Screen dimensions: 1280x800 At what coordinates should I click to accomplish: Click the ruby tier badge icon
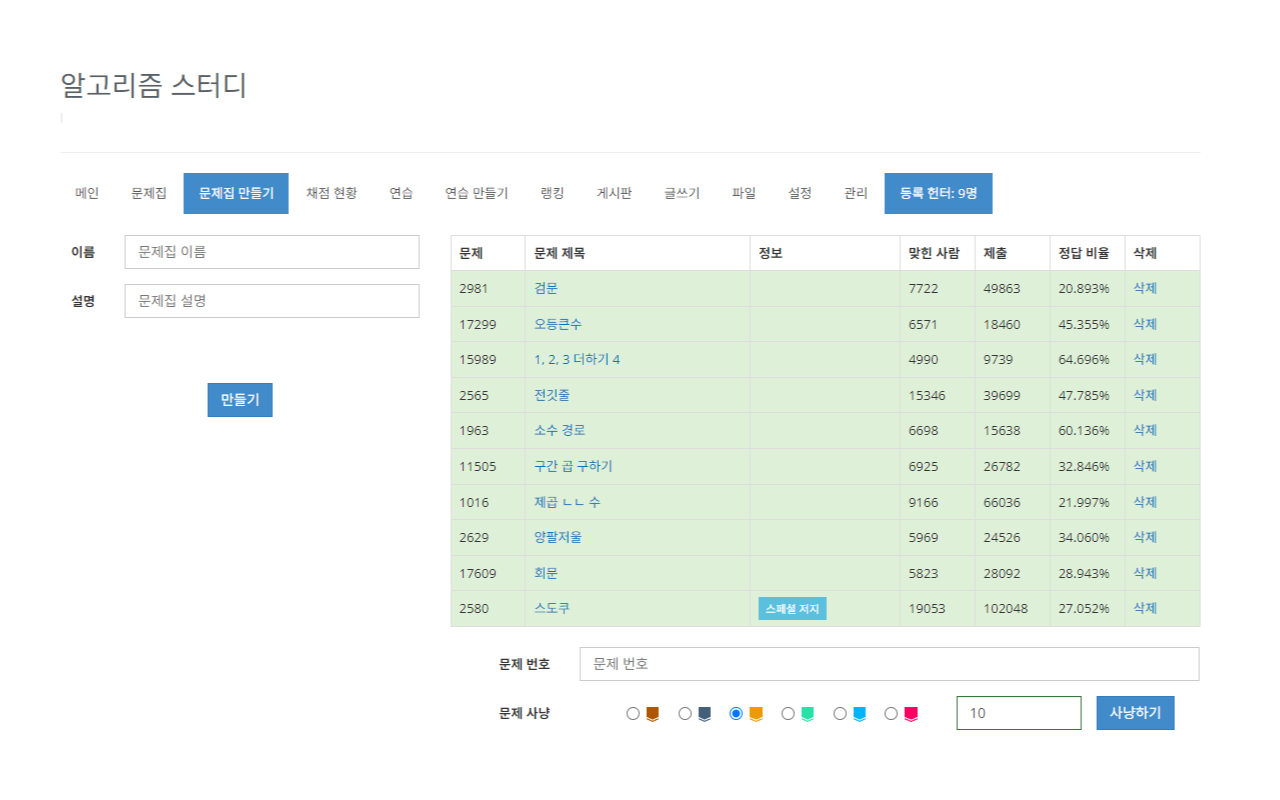point(911,714)
